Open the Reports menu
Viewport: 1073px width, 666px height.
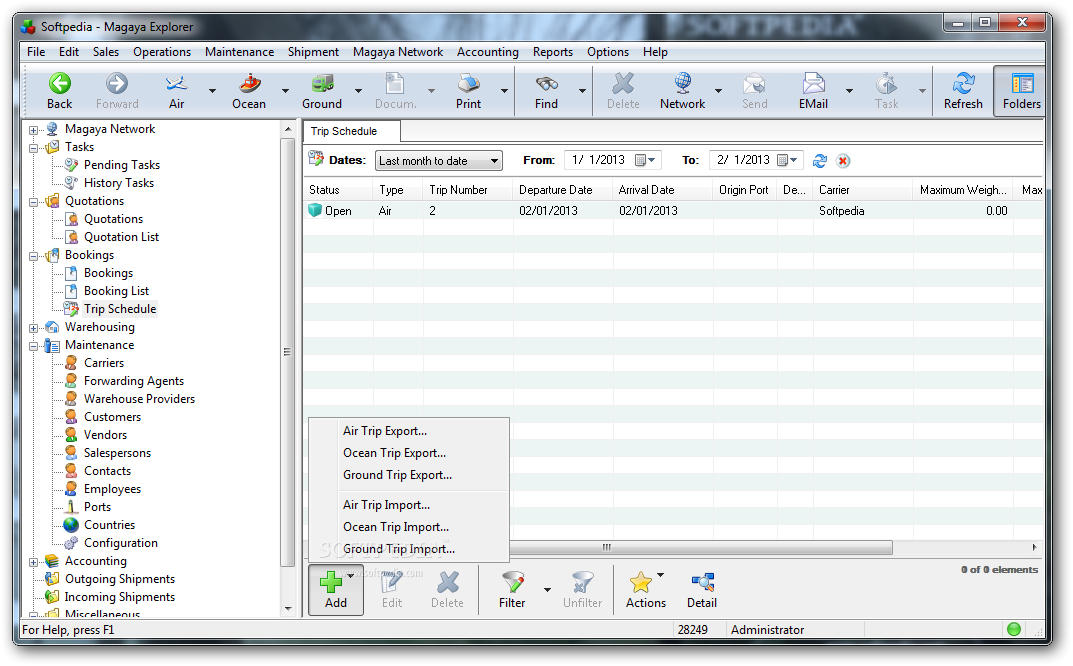[553, 52]
